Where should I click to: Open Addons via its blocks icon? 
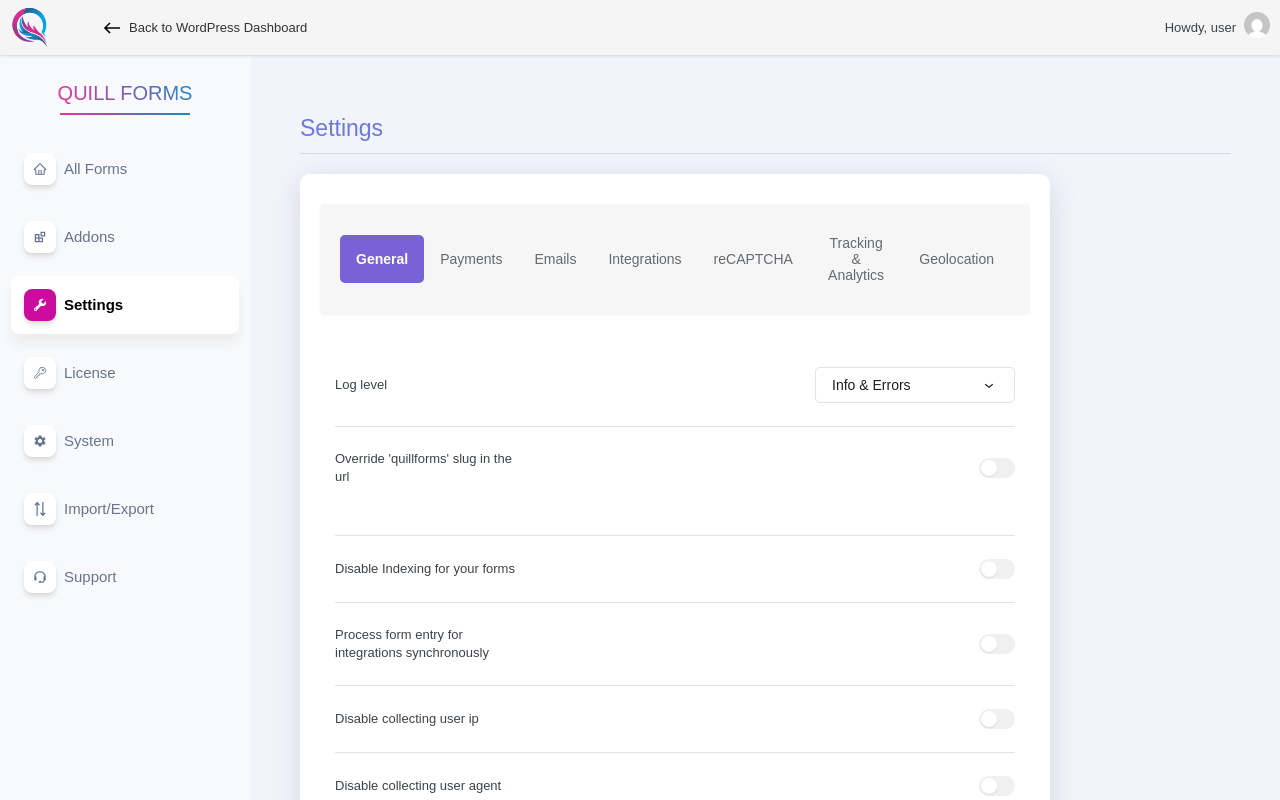click(x=40, y=237)
